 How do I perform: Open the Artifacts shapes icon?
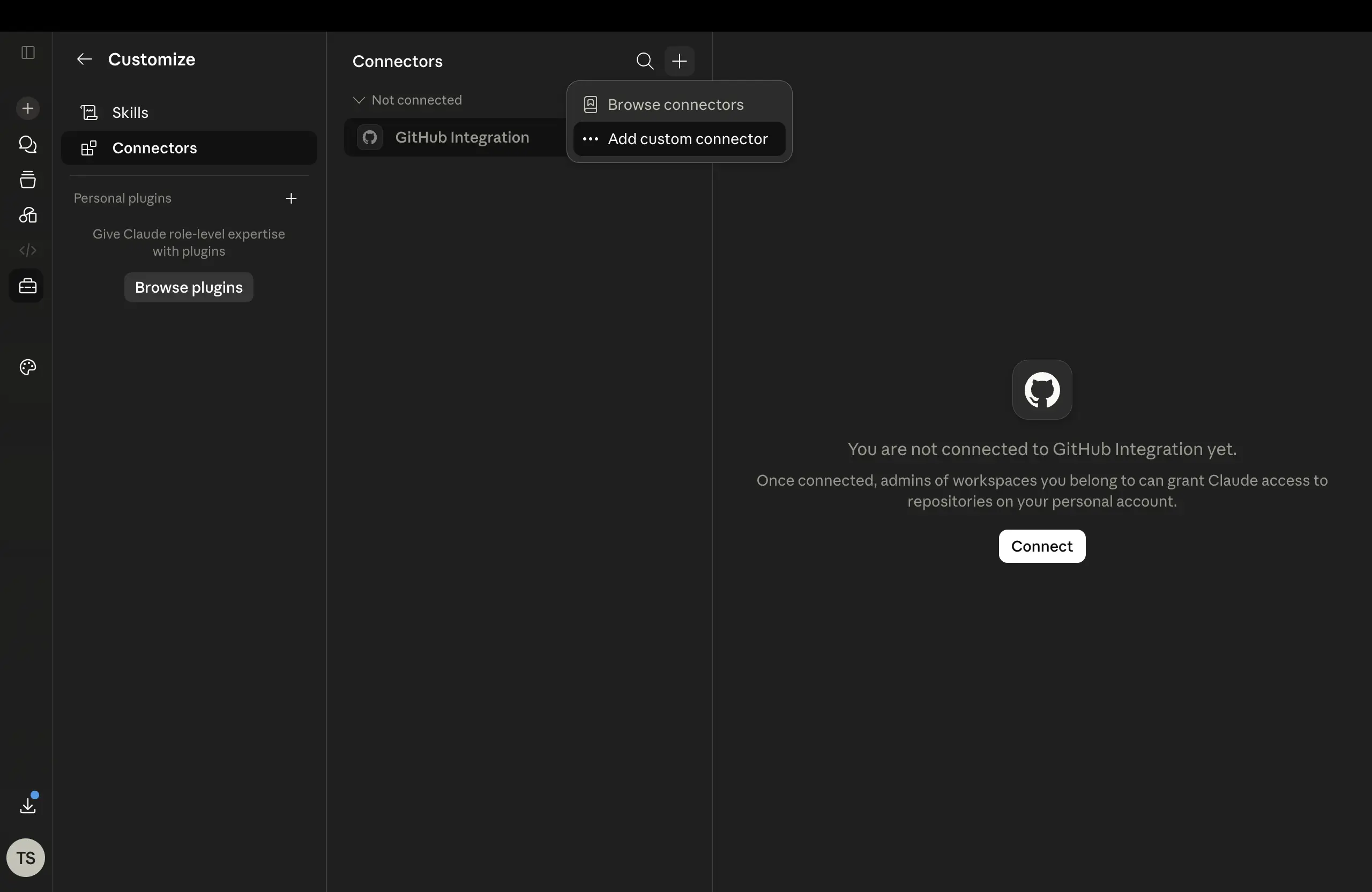click(28, 215)
